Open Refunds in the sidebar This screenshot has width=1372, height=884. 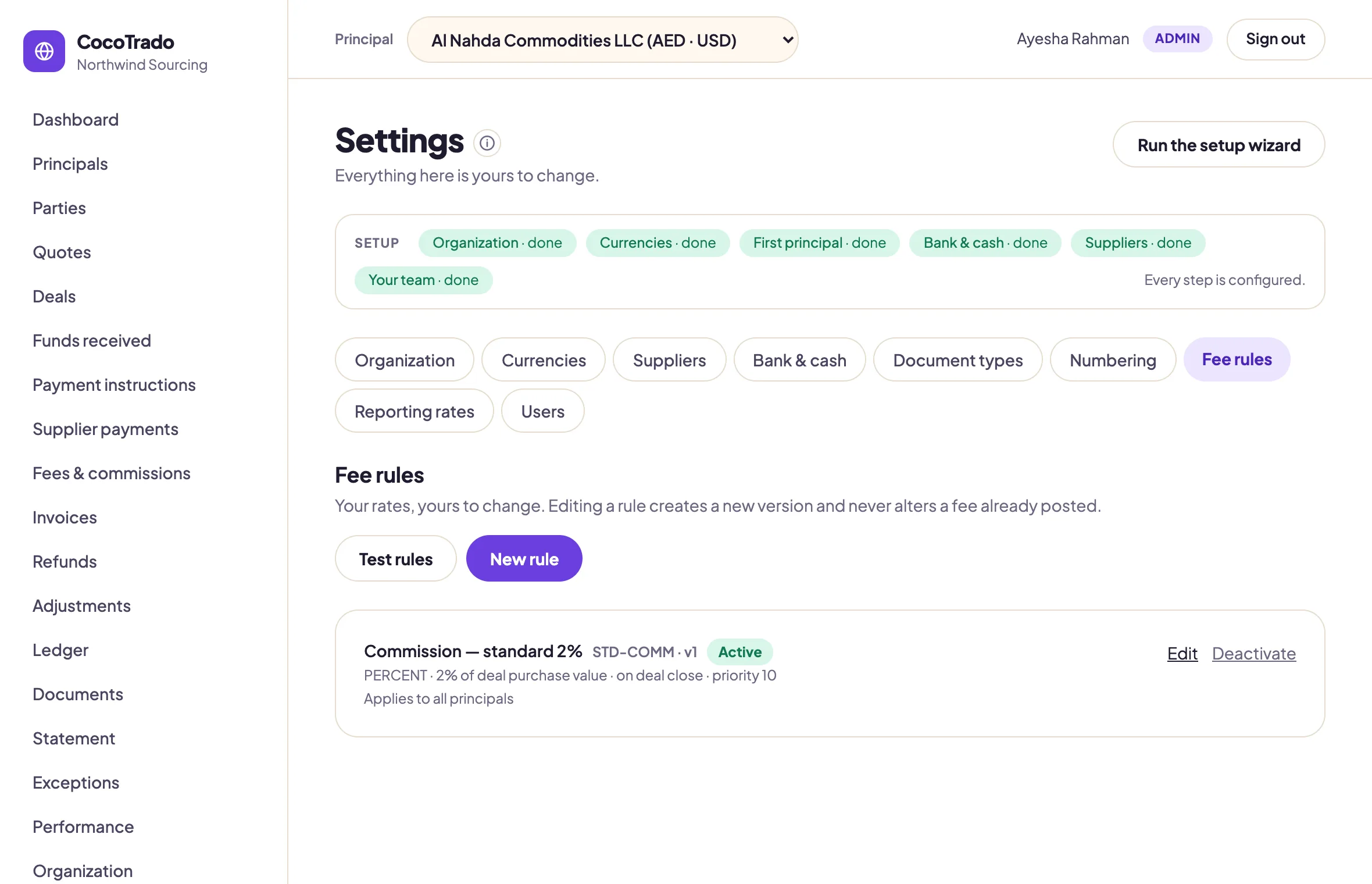65,562
